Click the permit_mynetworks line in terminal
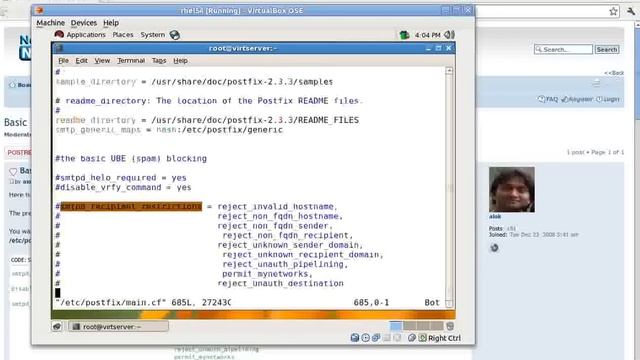 click(x=267, y=274)
